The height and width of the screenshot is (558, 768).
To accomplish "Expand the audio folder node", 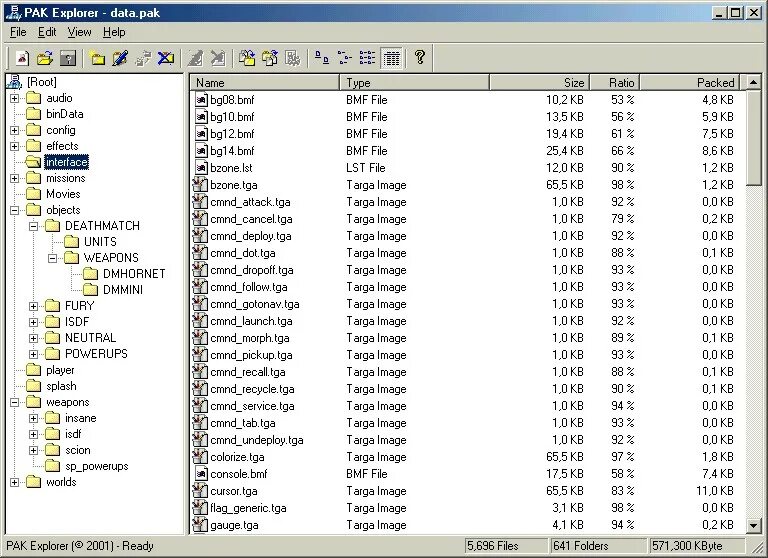I will [15, 98].
